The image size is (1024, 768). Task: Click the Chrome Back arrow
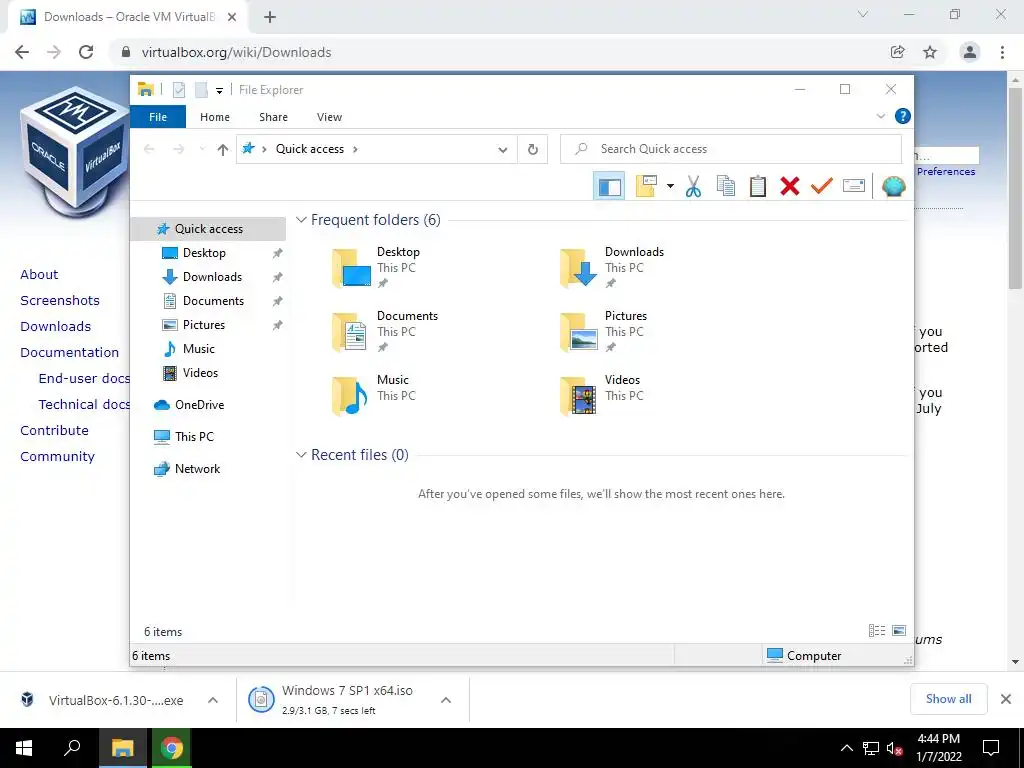(x=22, y=52)
